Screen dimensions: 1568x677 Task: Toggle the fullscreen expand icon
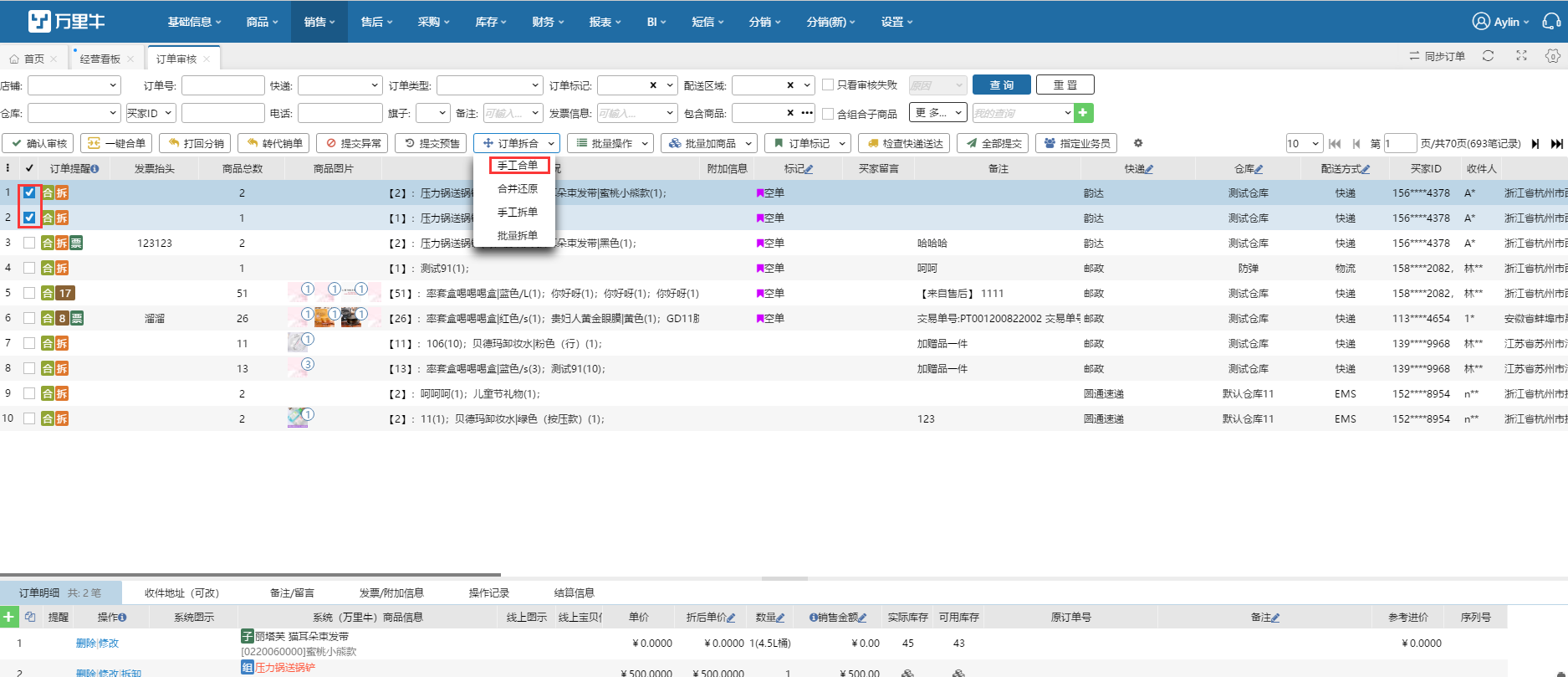1521,56
